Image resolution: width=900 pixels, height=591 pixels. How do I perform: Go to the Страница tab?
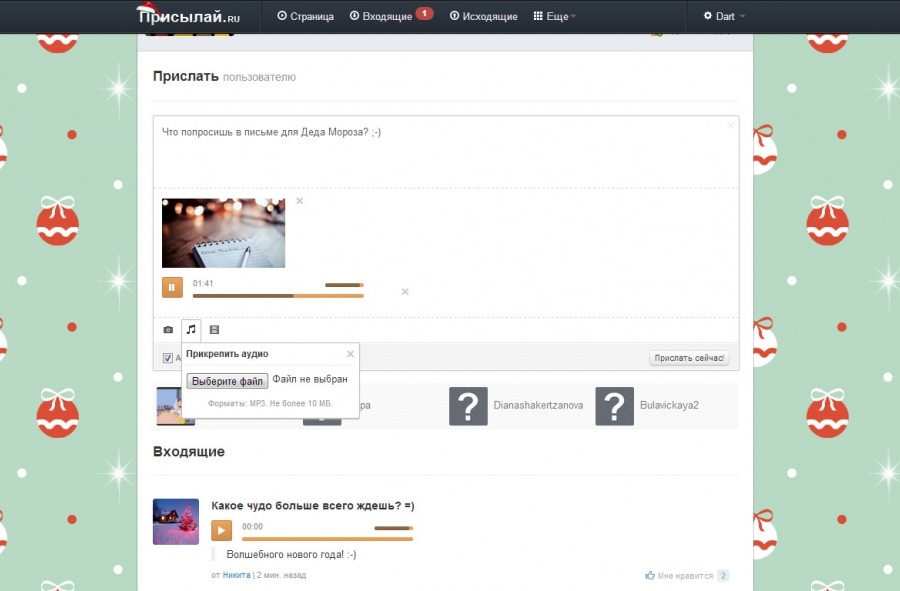(x=305, y=16)
